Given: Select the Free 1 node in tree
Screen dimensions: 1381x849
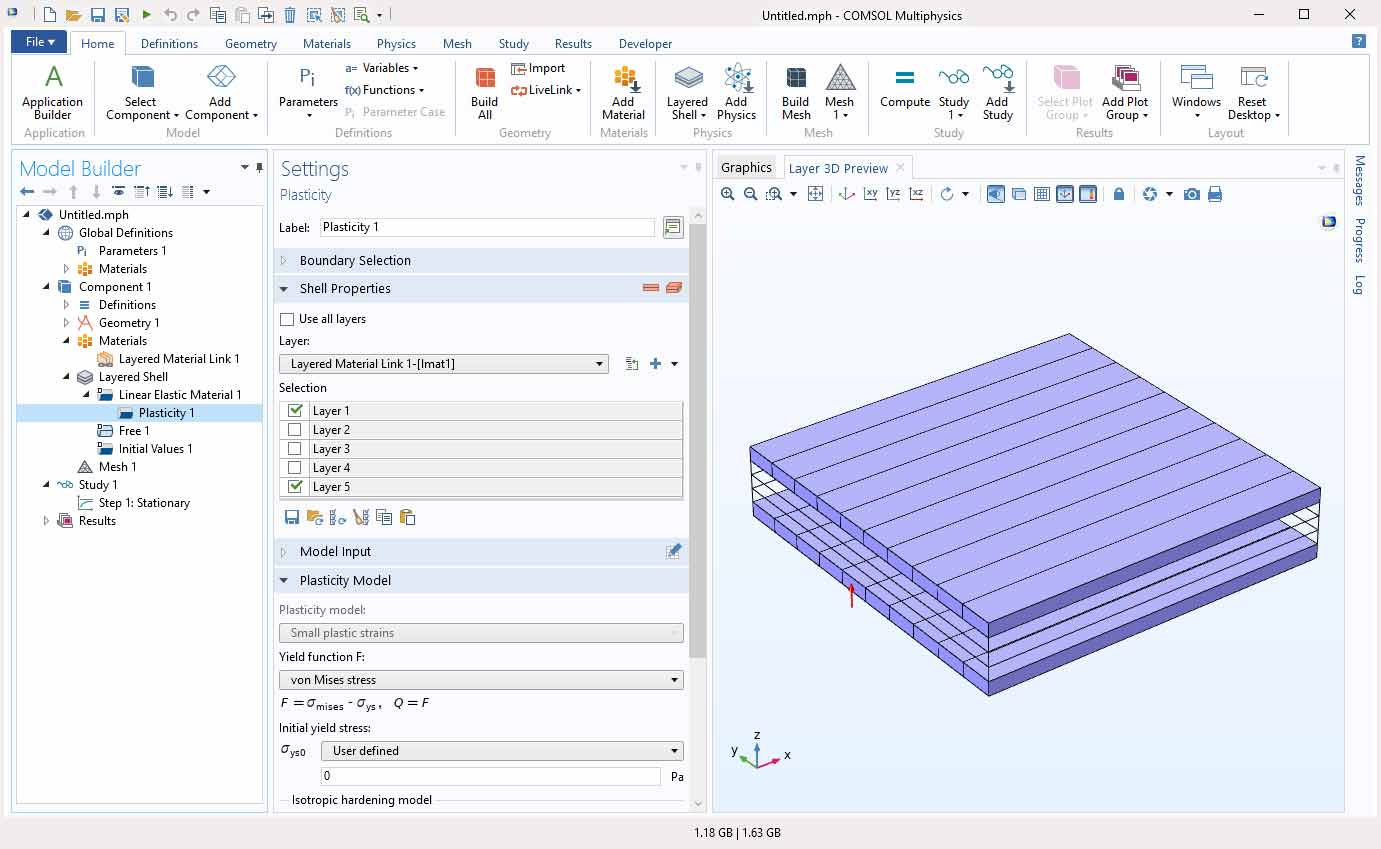Looking at the screenshot, I should pyautogui.click(x=134, y=431).
